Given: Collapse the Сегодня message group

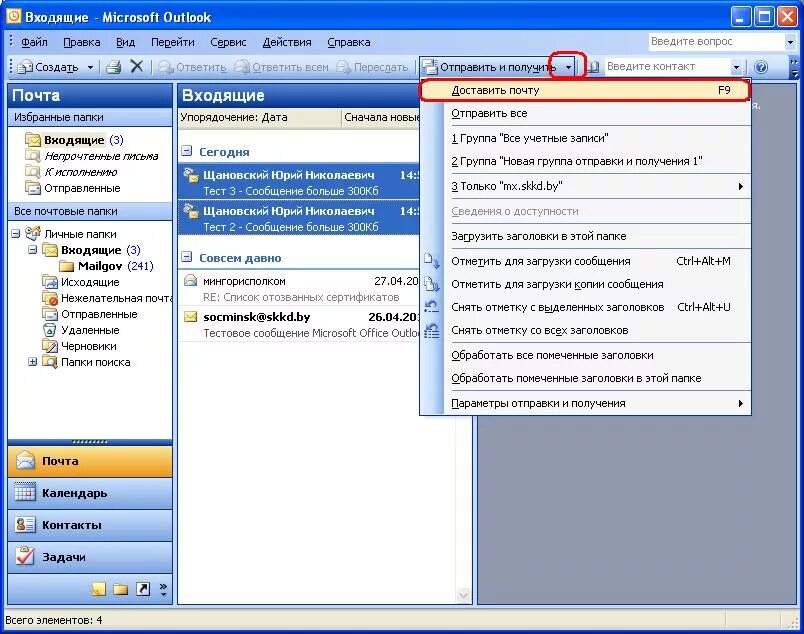Looking at the screenshot, I should click(187, 151).
